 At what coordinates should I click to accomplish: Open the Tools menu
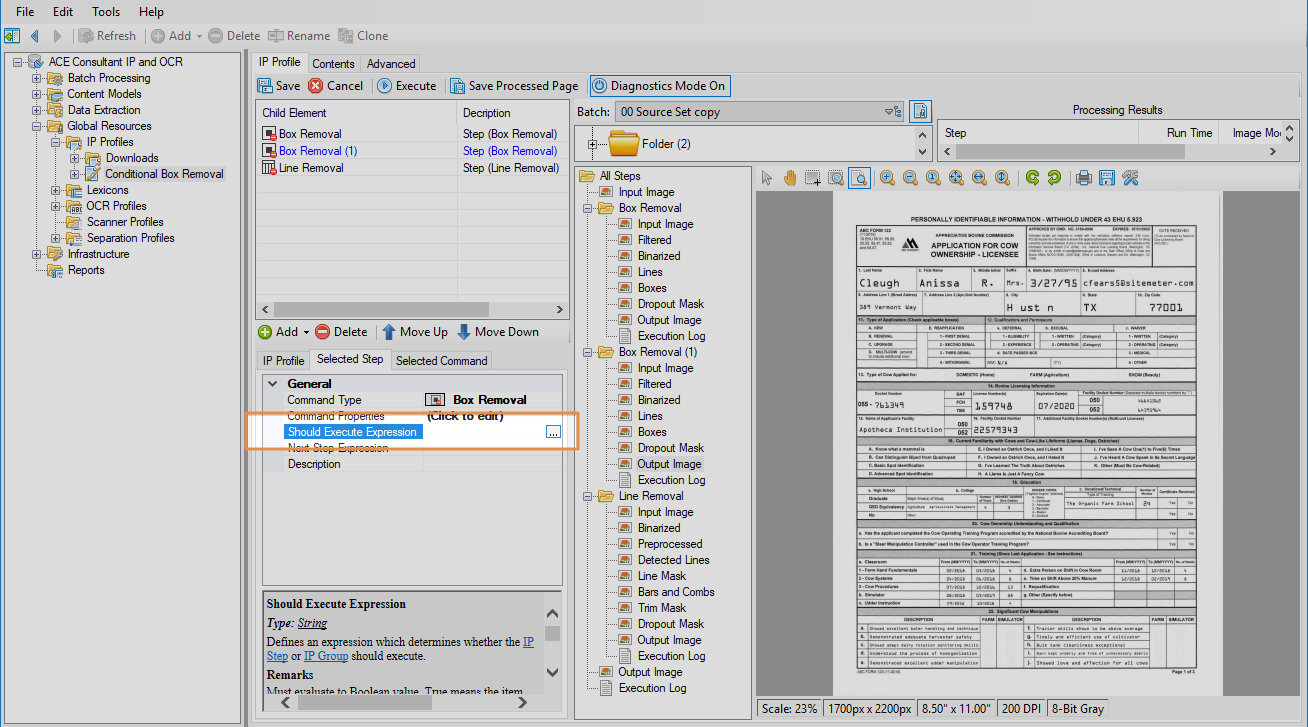point(106,12)
